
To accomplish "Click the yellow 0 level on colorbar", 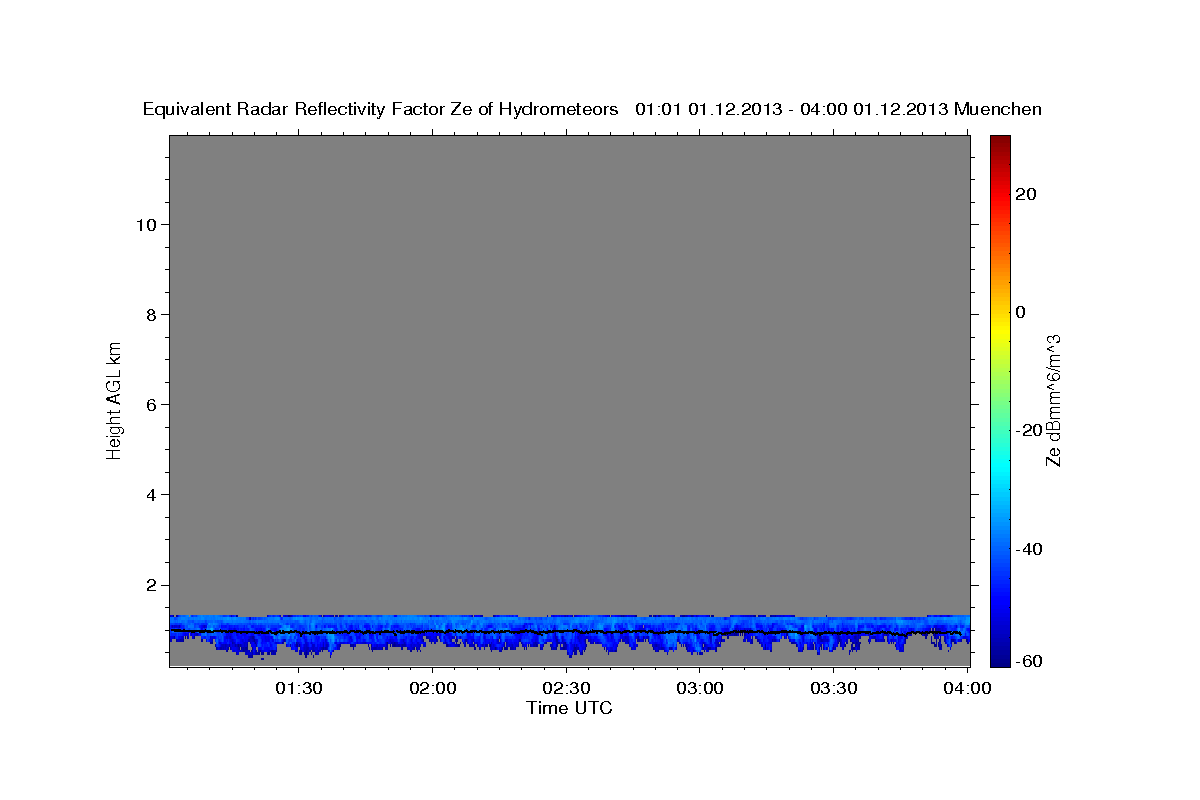I will click(1001, 312).
